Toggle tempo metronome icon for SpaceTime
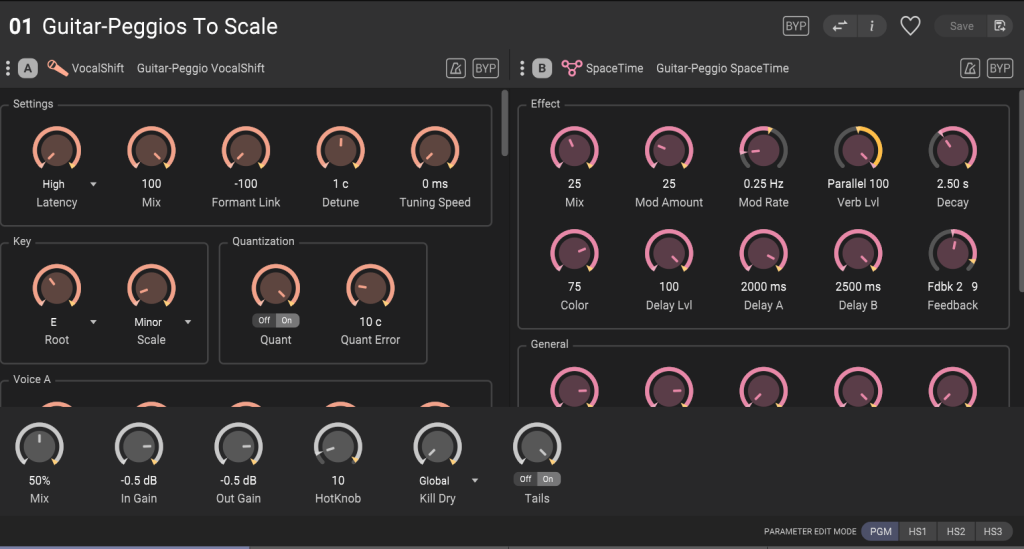 (970, 68)
